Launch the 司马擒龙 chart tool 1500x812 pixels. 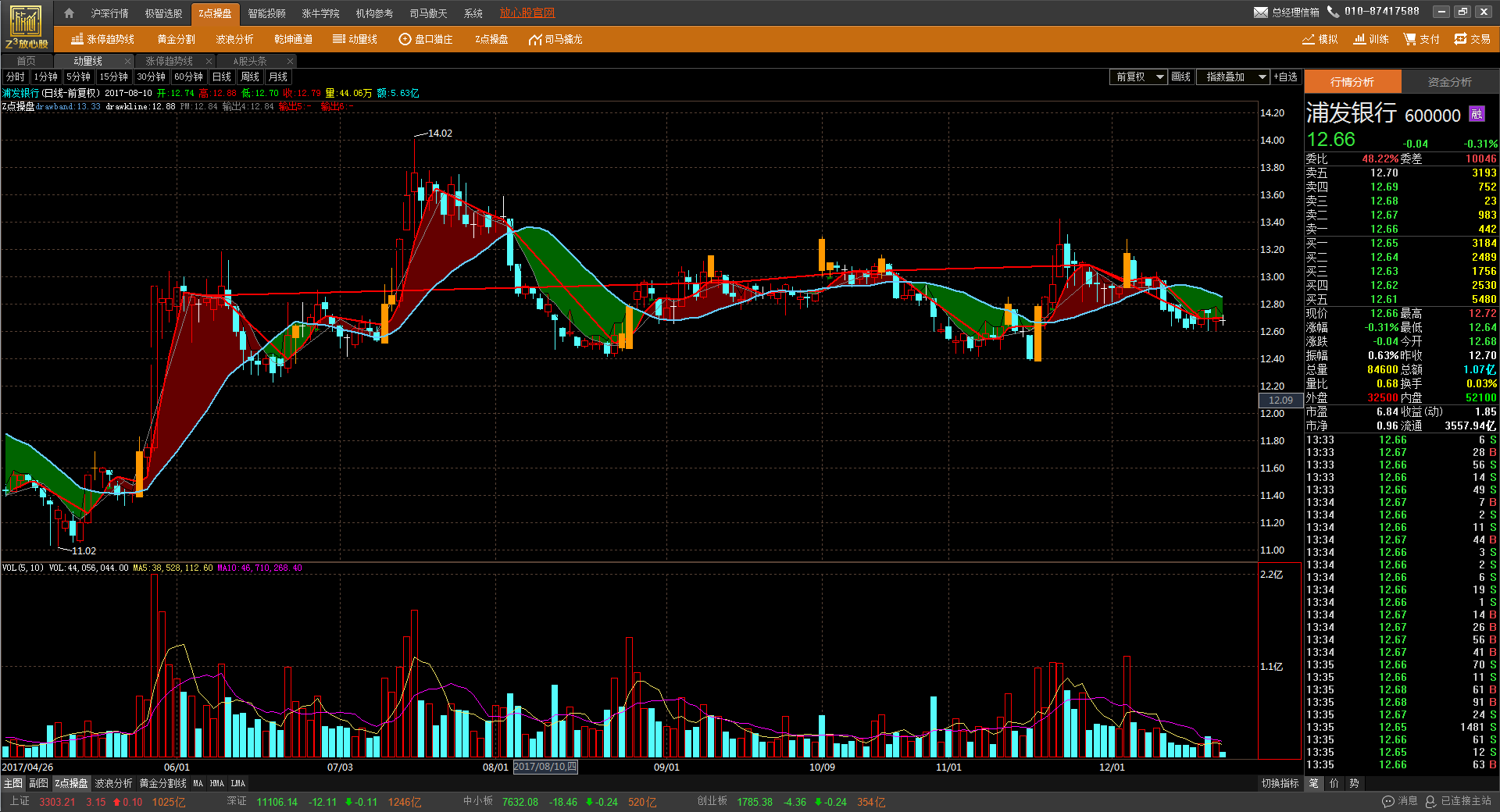click(555, 39)
